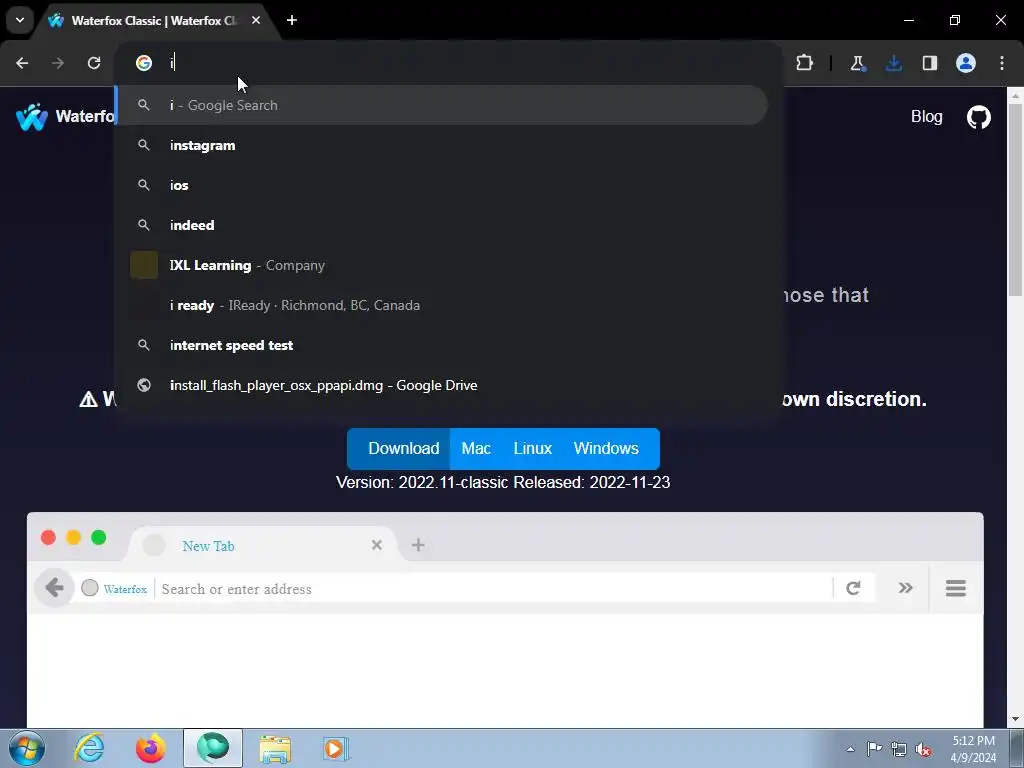Close the Waterfox Classic tab
Screen dimensions: 1024x768
256,20
